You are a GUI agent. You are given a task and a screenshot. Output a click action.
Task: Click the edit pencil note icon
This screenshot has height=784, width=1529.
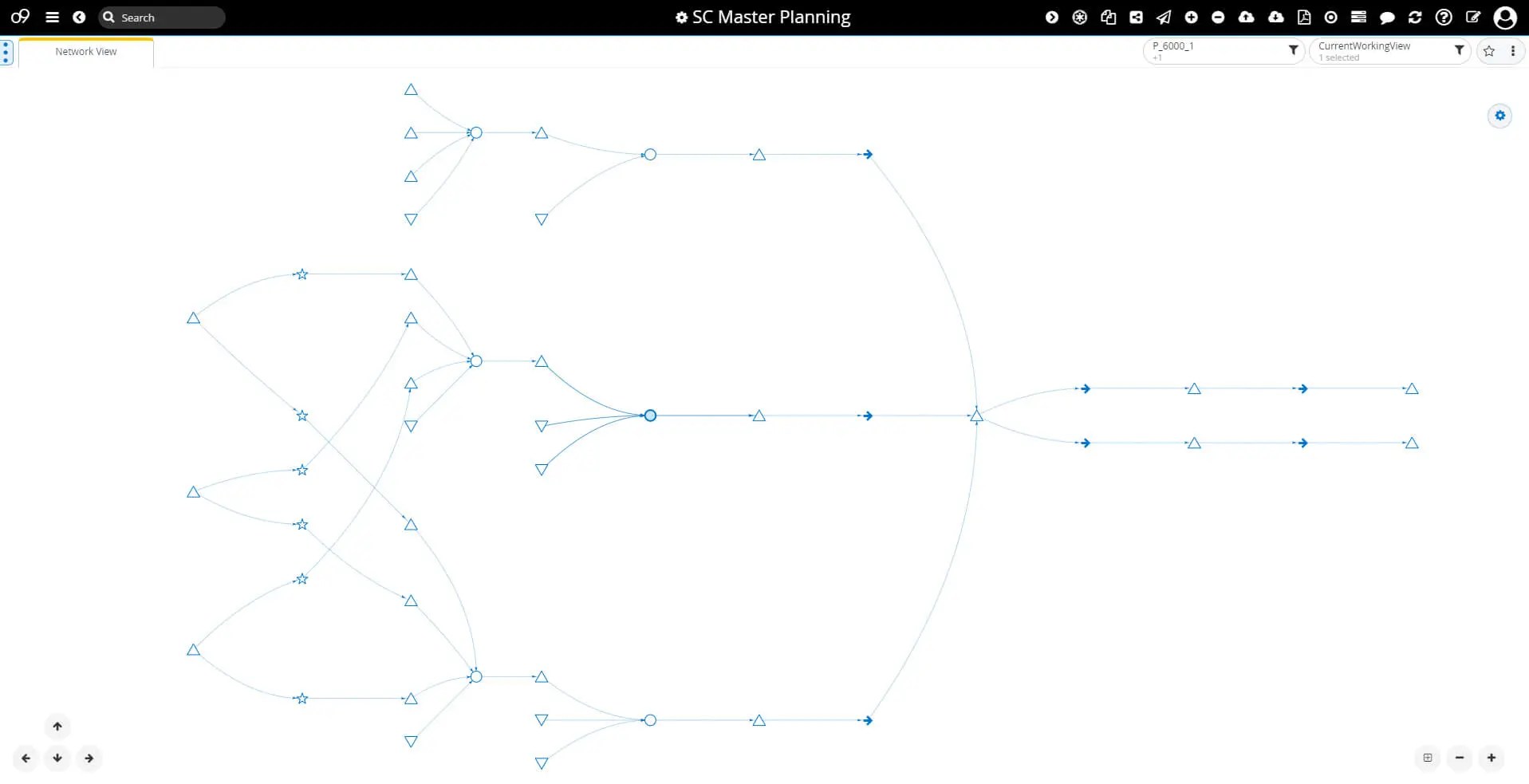click(1473, 17)
